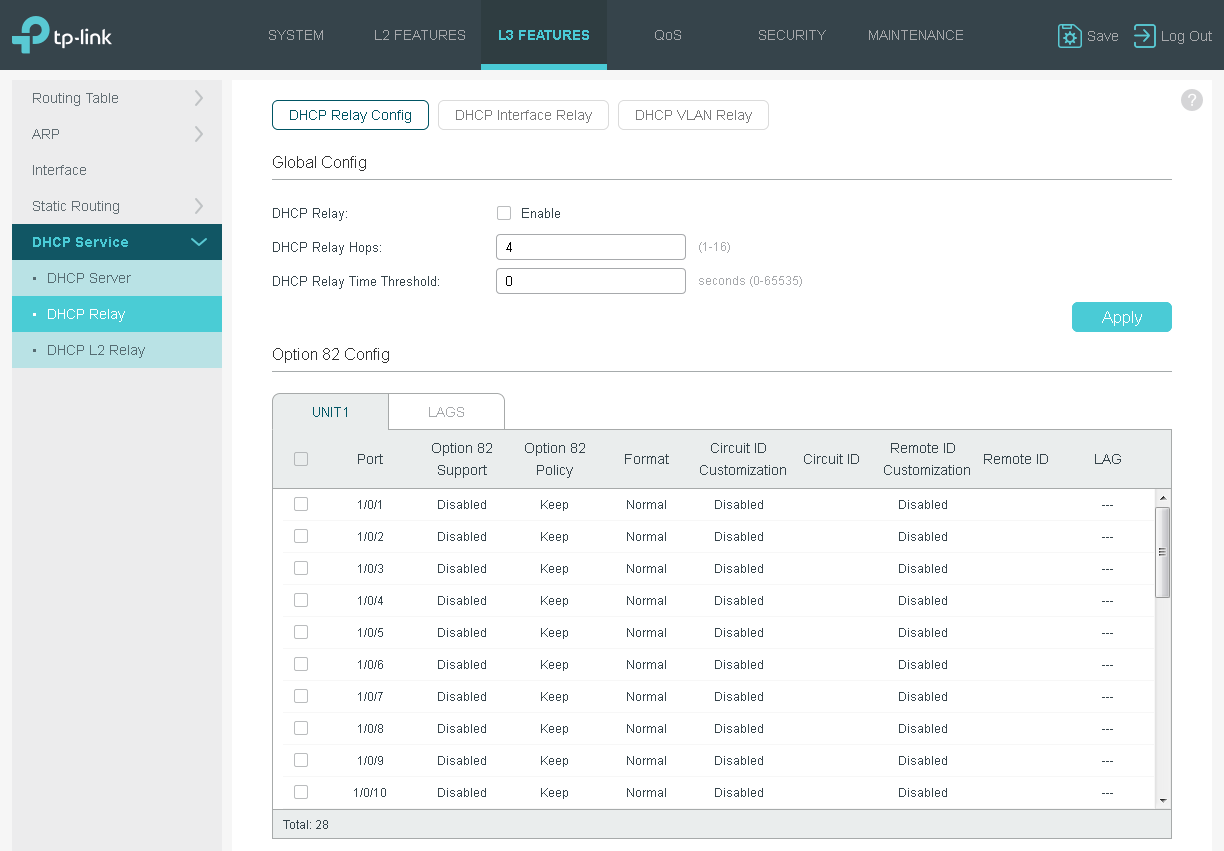The image size is (1224, 851).
Task: Click Keep policy in row 1/0/3
Action: (554, 569)
